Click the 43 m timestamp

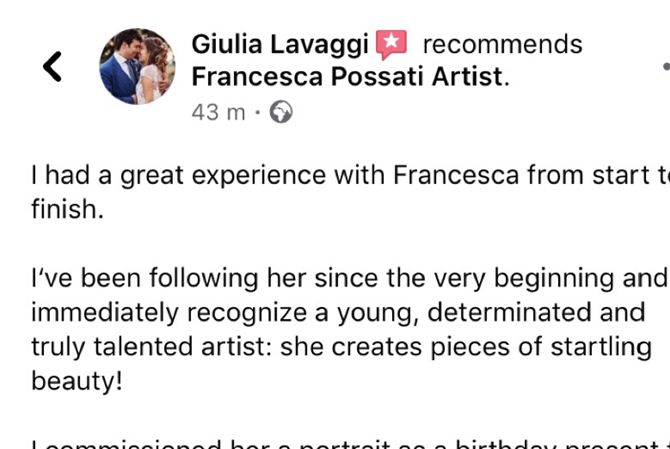point(218,113)
